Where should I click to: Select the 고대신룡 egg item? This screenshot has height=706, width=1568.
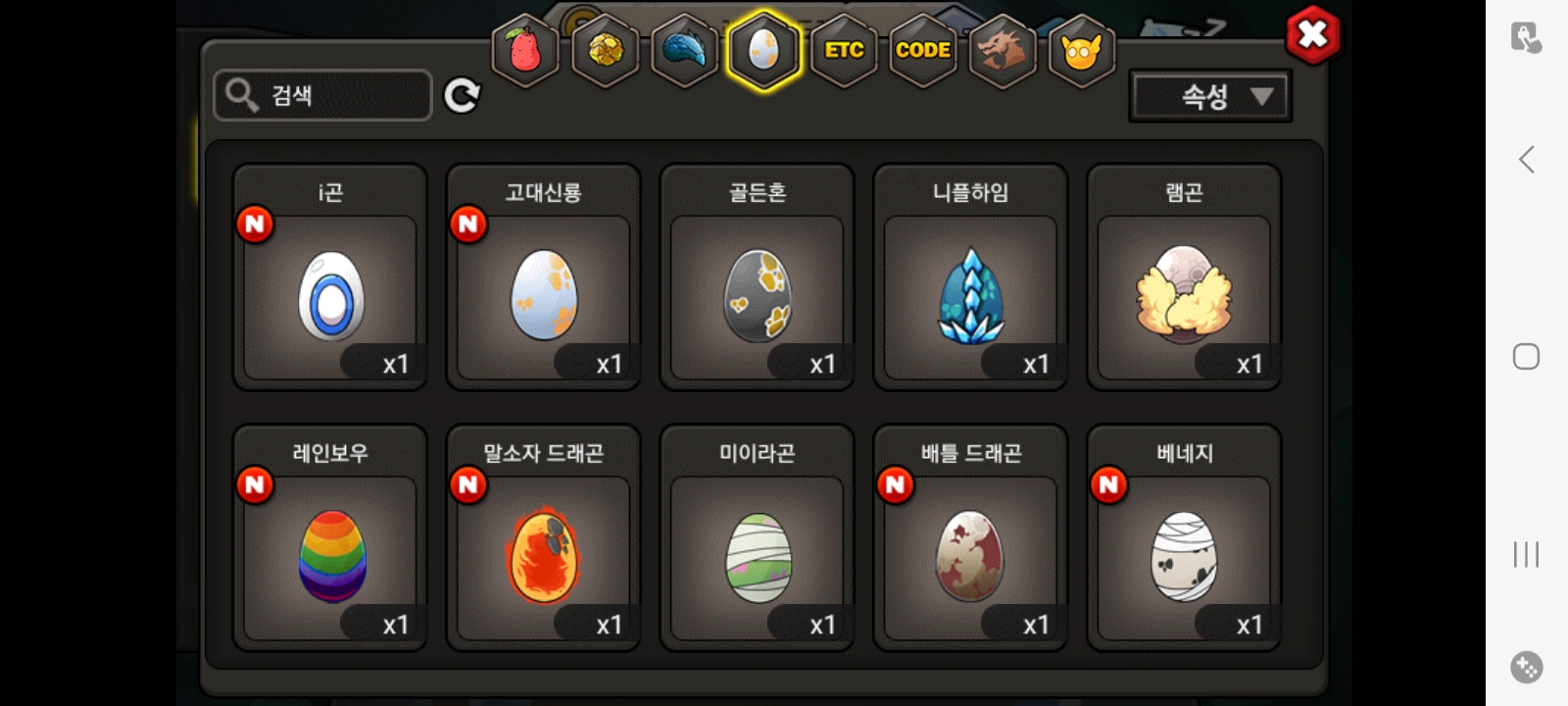(544, 277)
